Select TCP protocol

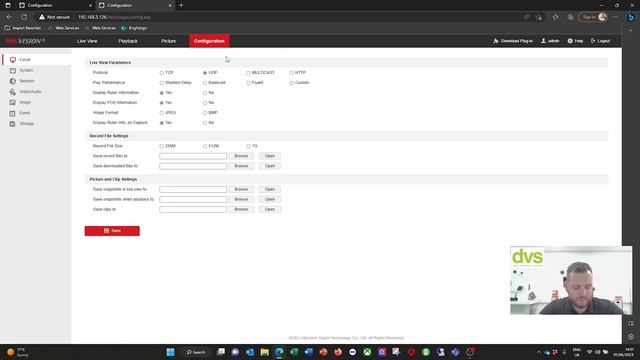(162, 73)
